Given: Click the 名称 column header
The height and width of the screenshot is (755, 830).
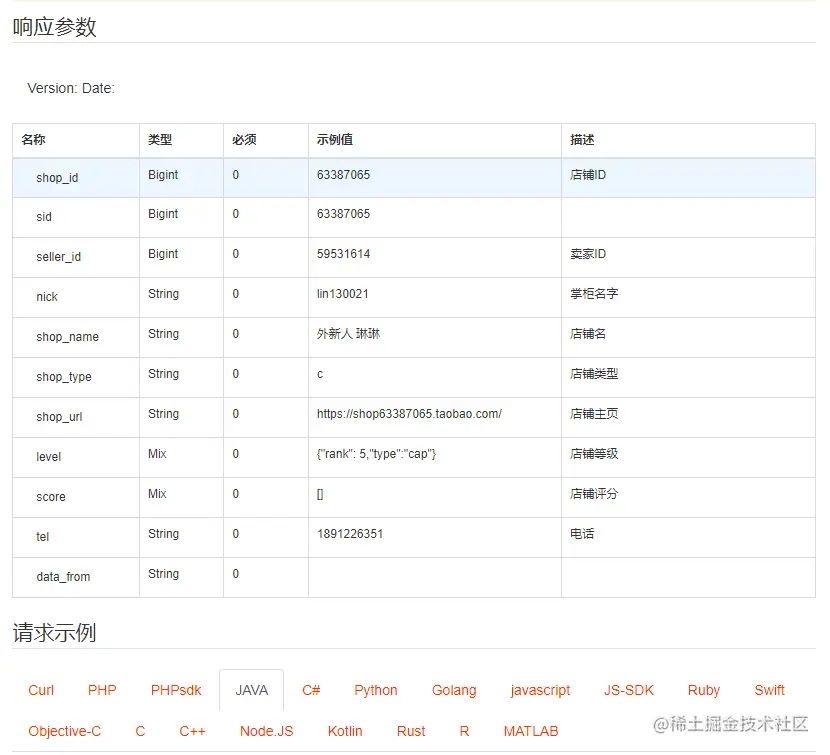Looking at the screenshot, I should coord(33,140).
